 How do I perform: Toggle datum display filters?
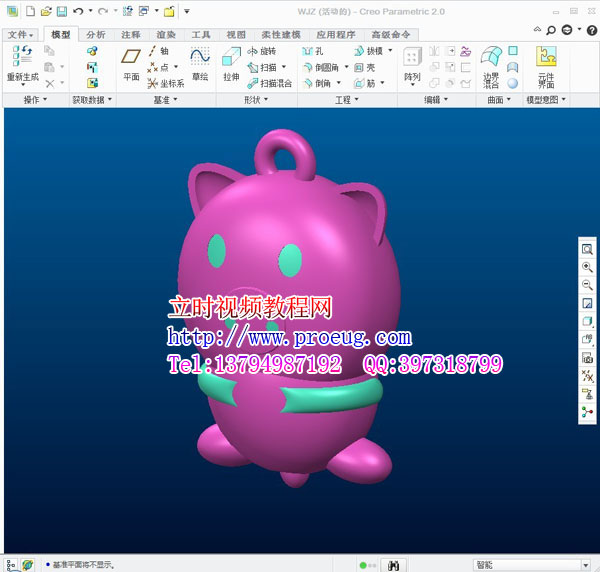(x=587, y=376)
